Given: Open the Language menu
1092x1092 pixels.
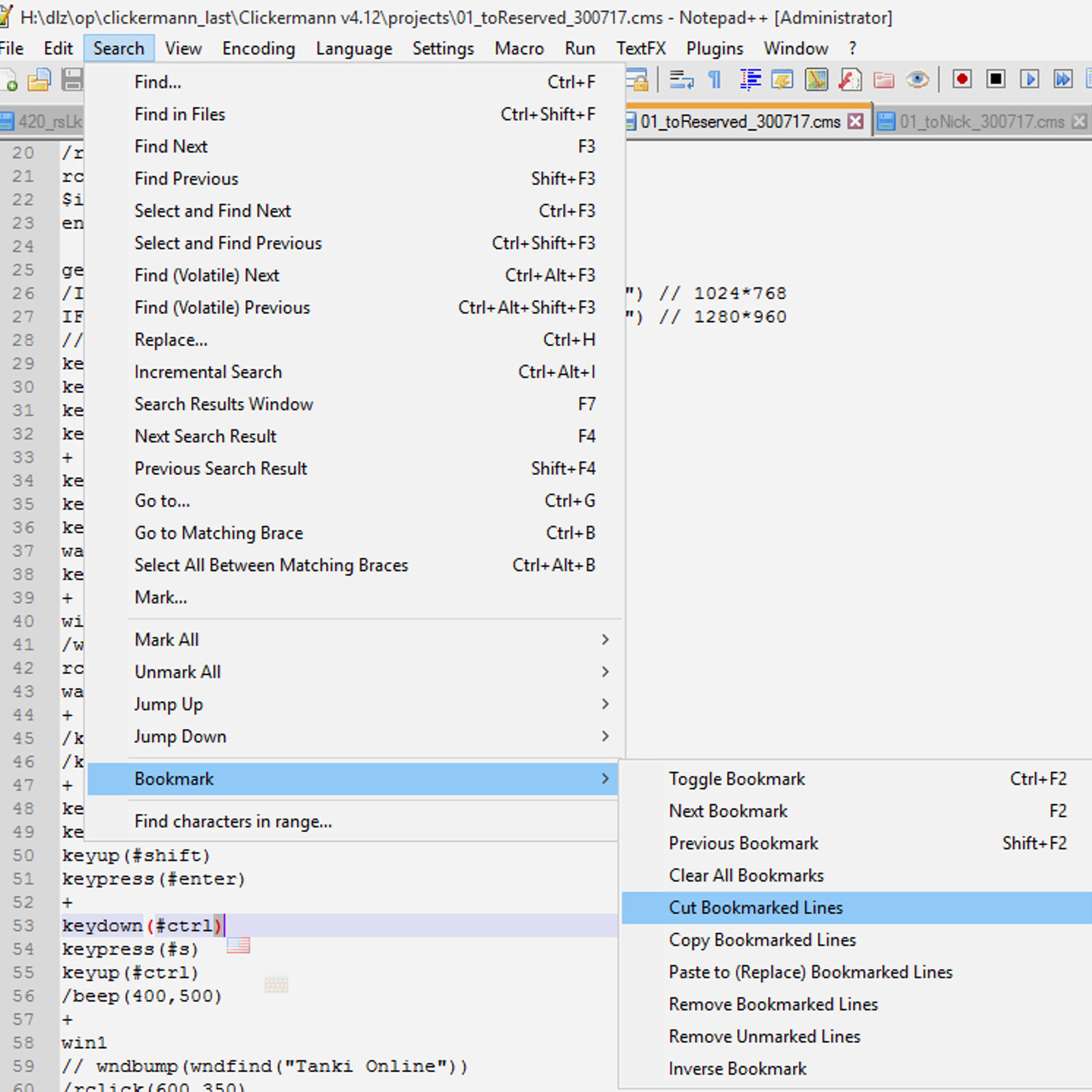Looking at the screenshot, I should pyautogui.click(x=354, y=48).
